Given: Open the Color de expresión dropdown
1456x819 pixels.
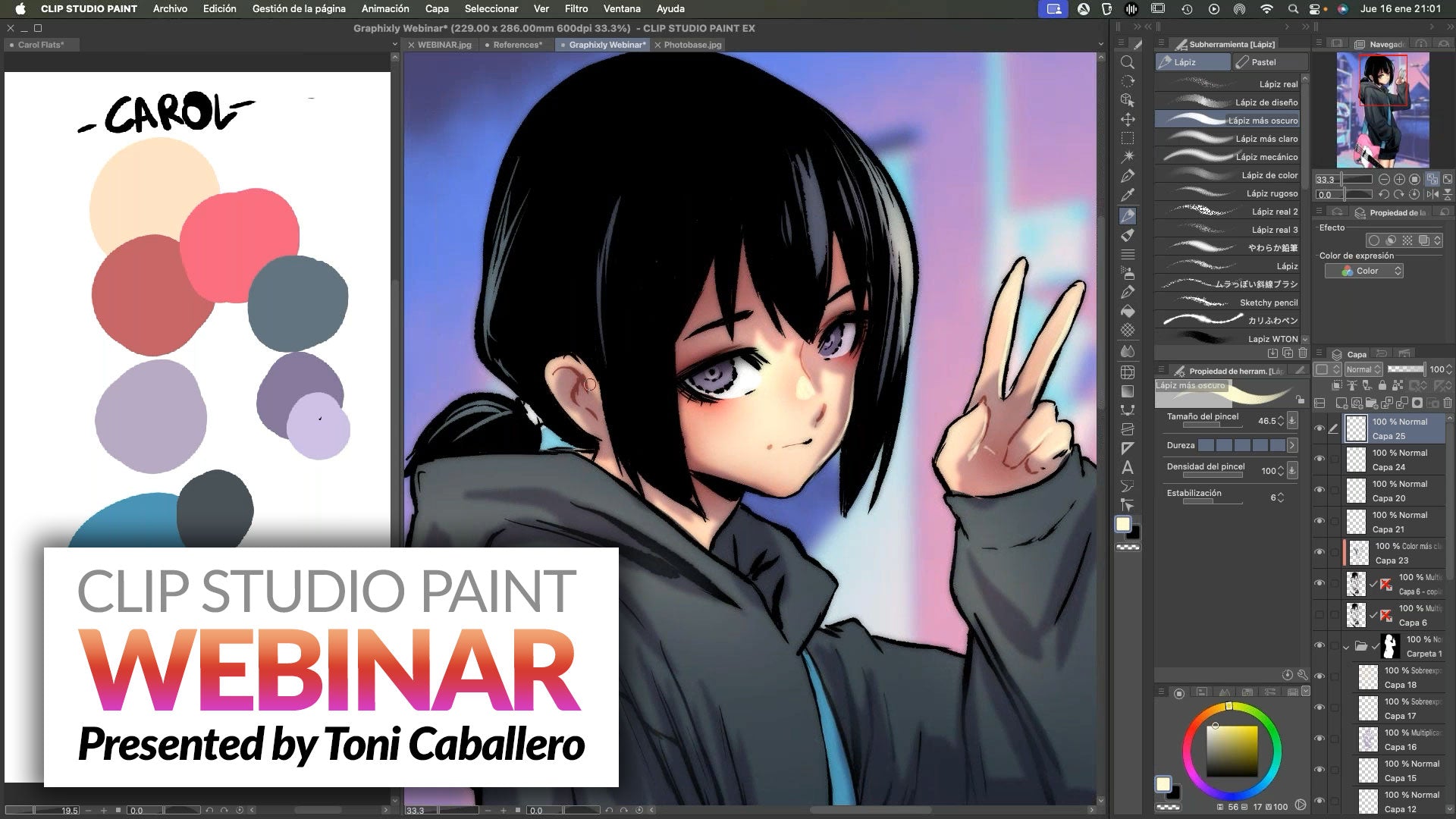Looking at the screenshot, I should 1363,271.
